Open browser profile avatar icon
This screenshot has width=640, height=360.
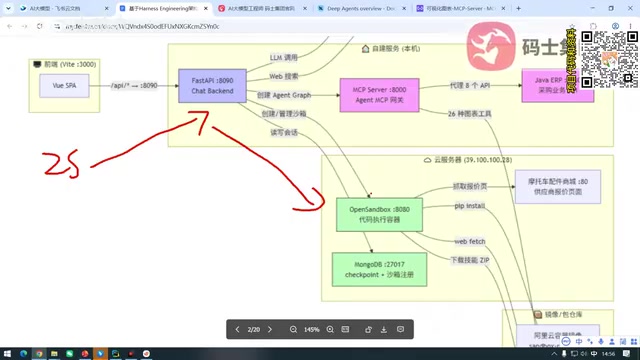[615, 26]
